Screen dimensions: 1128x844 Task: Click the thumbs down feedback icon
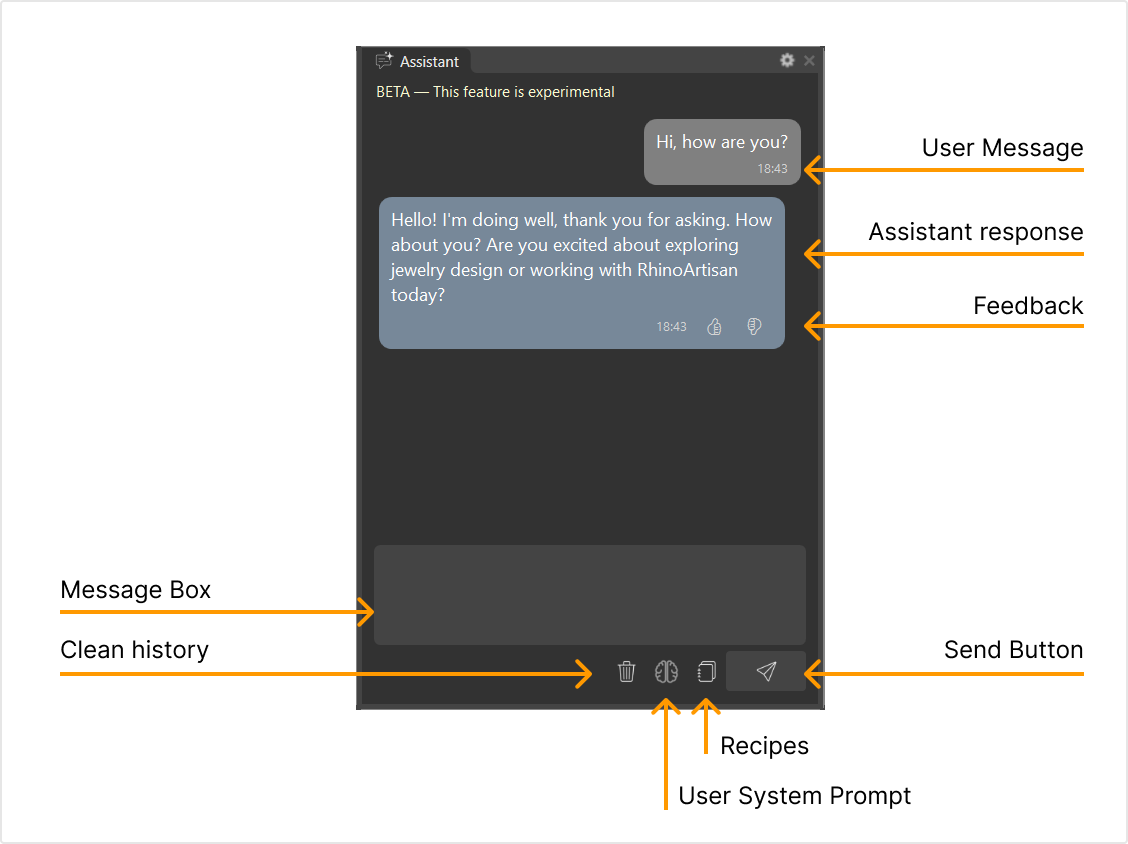point(754,327)
